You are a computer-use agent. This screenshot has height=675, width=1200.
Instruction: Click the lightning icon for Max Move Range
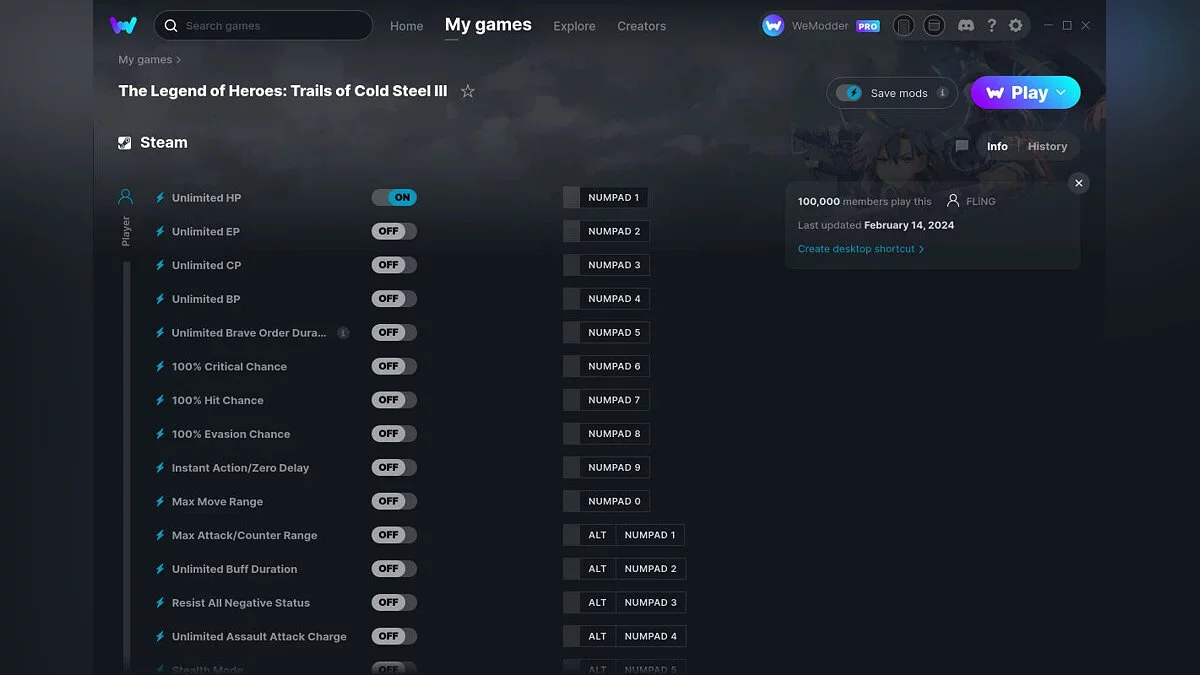point(160,501)
